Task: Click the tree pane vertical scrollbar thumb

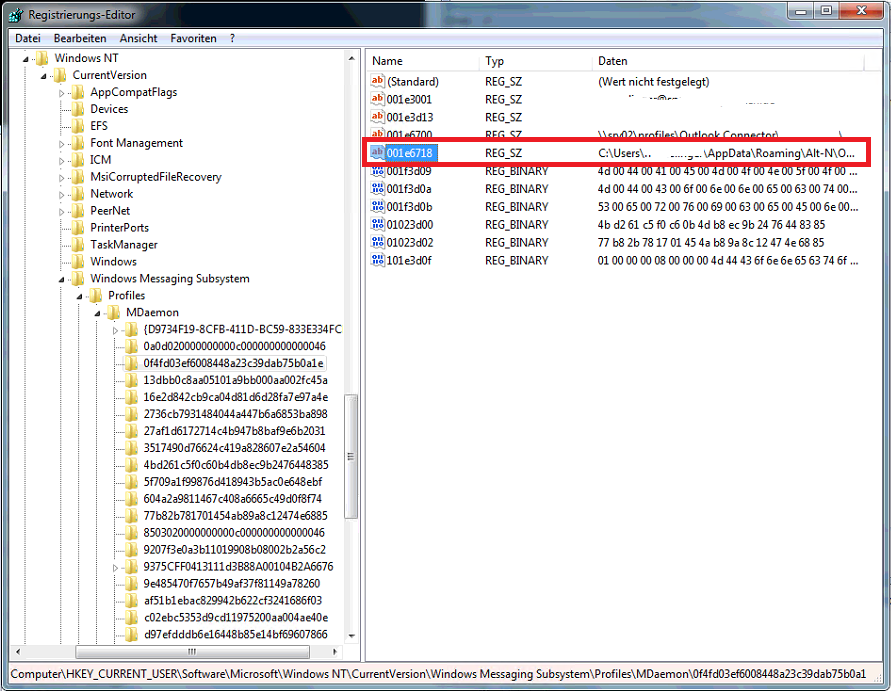Action: (351, 456)
